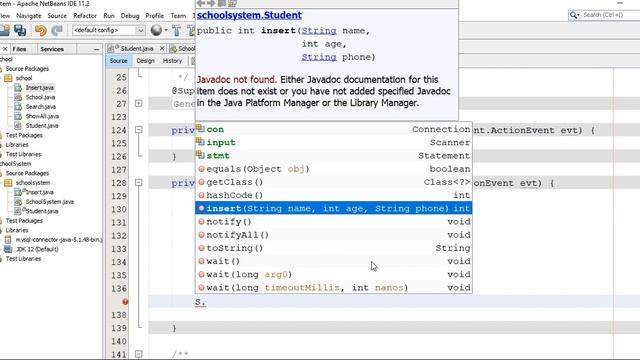Switch to the Services panel tab
Viewport: 640px width, 360px height.
click(52, 49)
